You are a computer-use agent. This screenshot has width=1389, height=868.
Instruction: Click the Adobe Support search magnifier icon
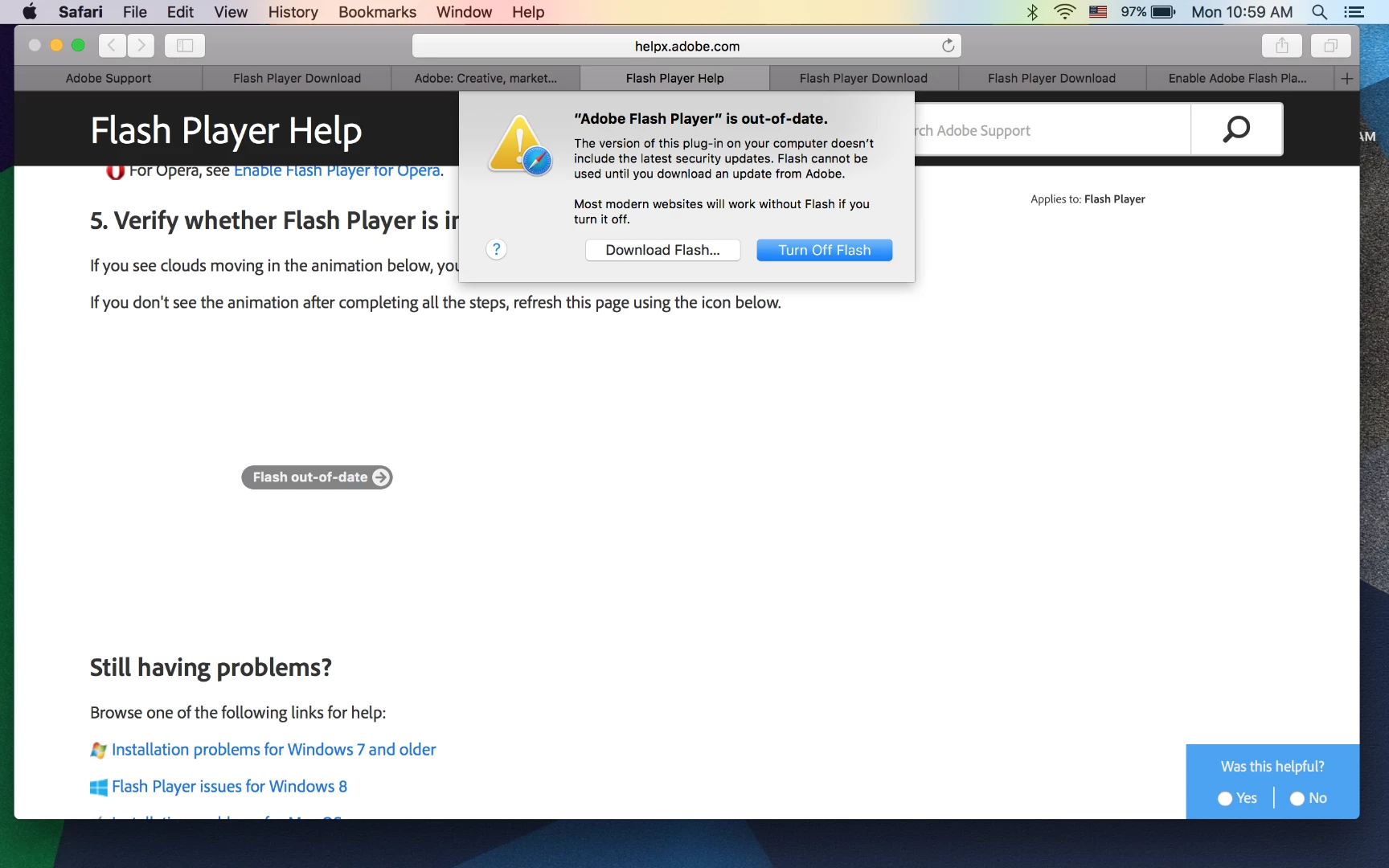coord(1236,129)
